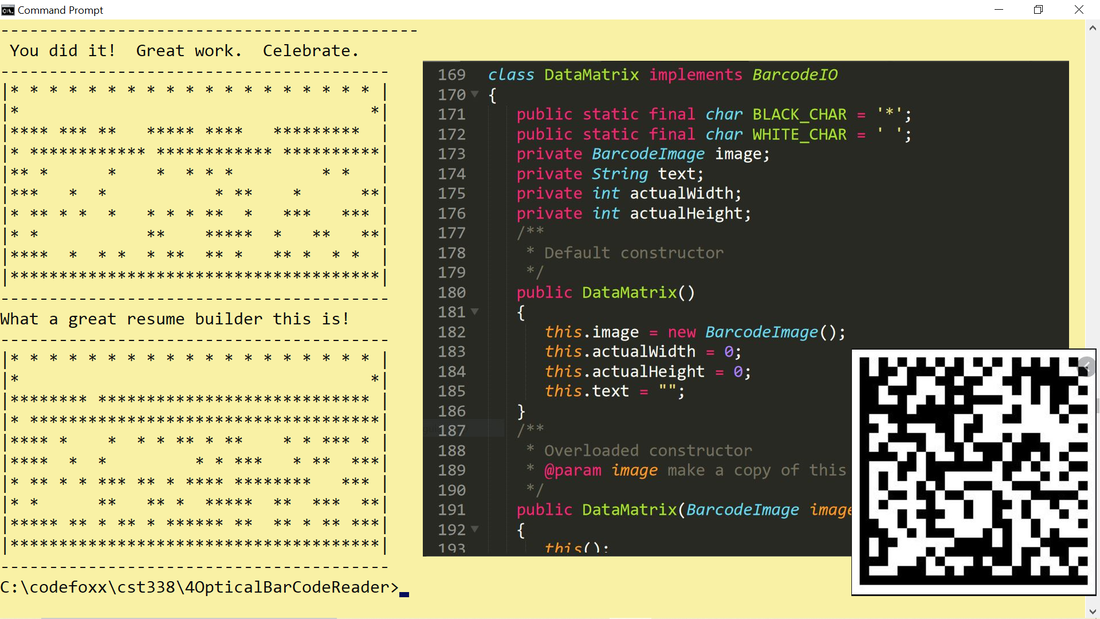
Task: Close the barcode image overlay
Action: pos(1087,367)
